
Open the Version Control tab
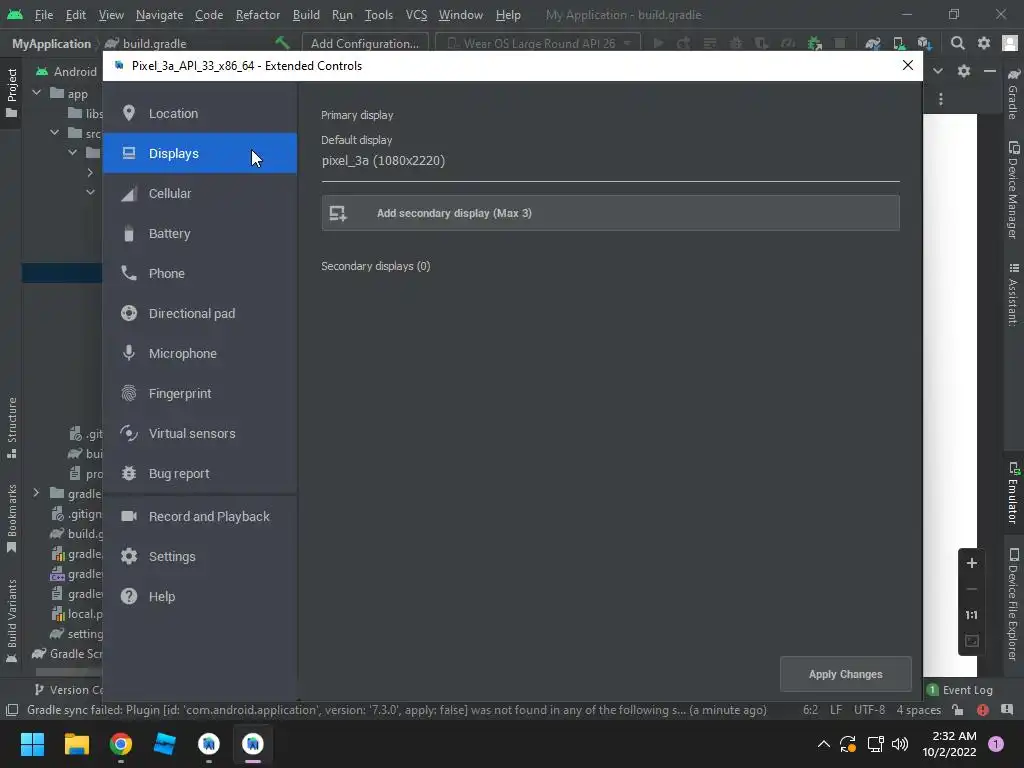tap(68, 690)
